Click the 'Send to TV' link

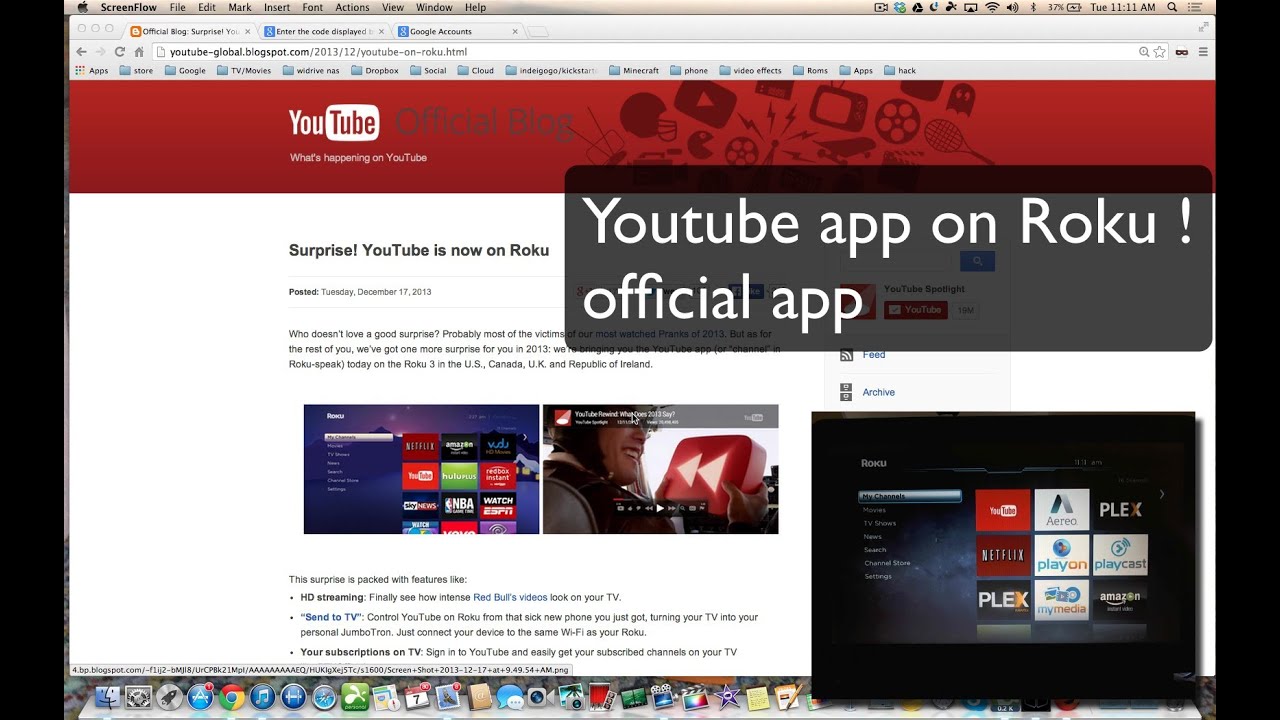pyautogui.click(x=331, y=617)
